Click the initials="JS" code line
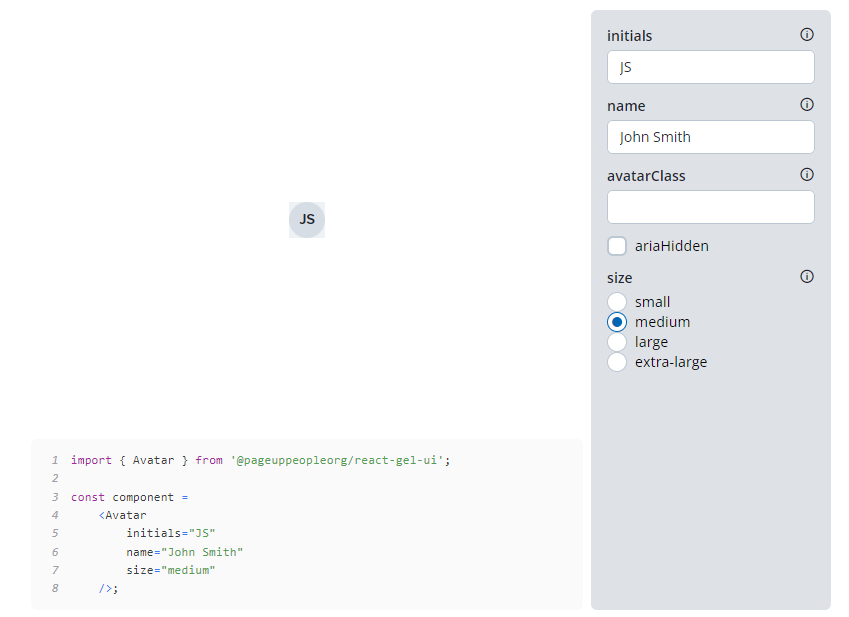Image resolution: width=849 pixels, height=617 pixels. (171, 534)
